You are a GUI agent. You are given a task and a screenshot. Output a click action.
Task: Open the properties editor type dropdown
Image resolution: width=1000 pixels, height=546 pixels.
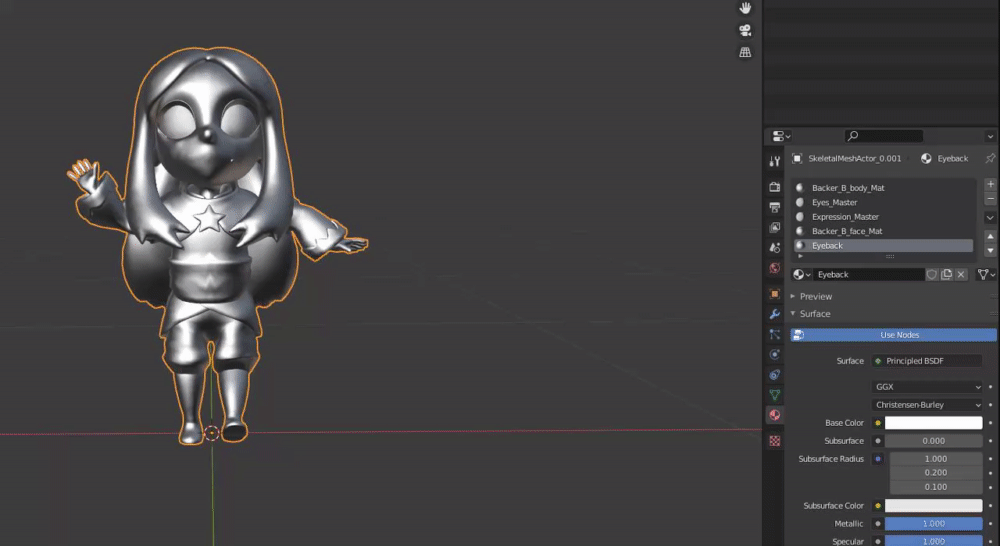(x=781, y=136)
